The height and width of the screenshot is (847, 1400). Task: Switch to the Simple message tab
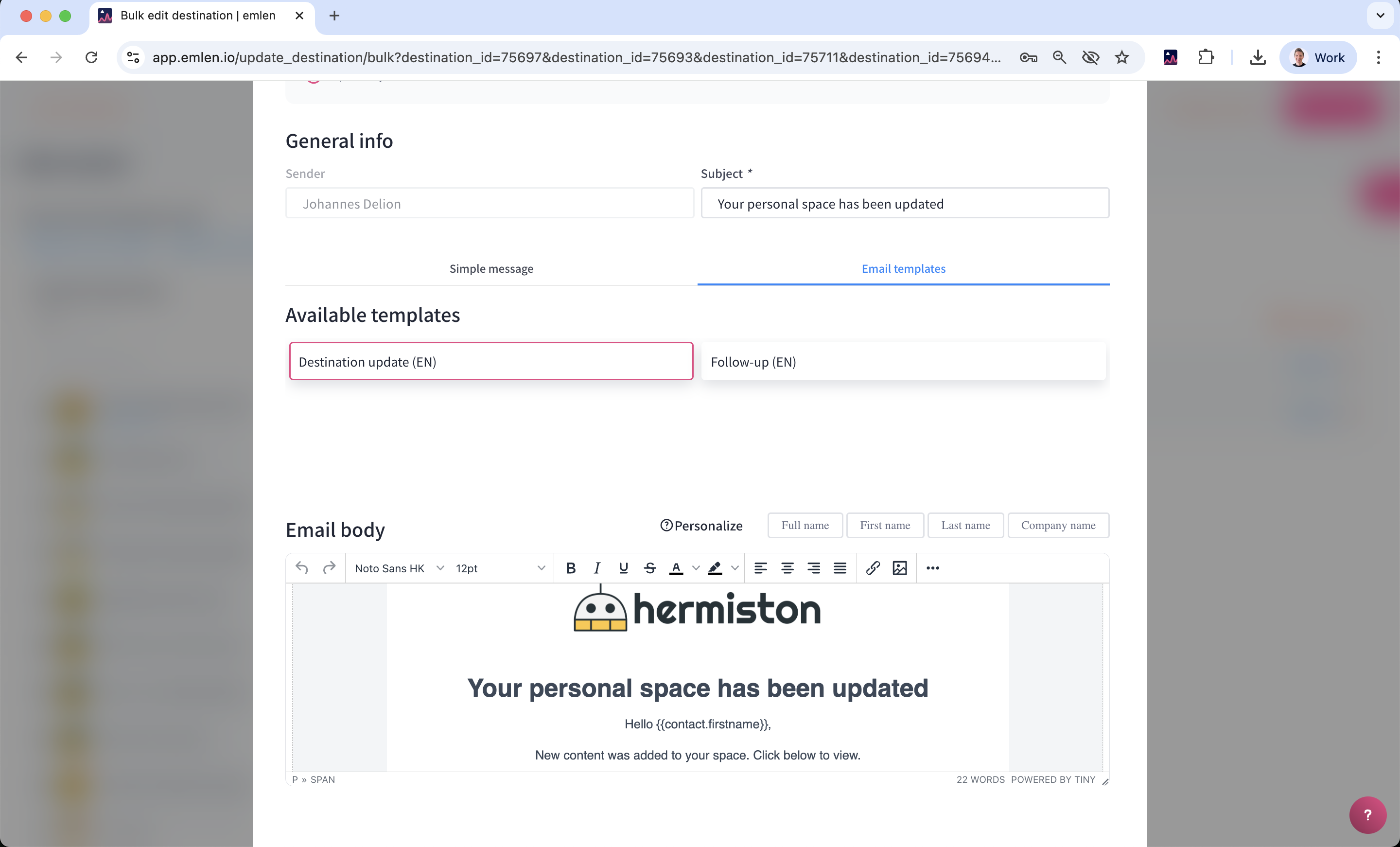(x=491, y=268)
